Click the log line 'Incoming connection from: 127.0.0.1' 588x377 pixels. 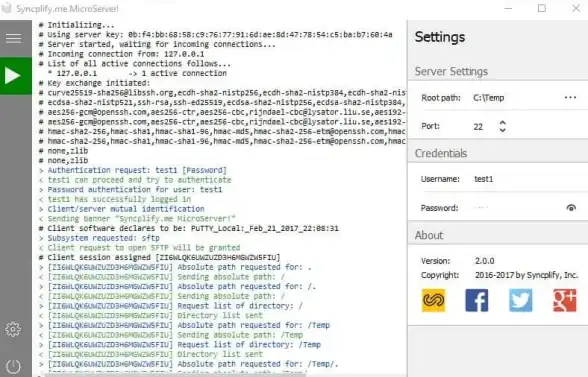122,54
